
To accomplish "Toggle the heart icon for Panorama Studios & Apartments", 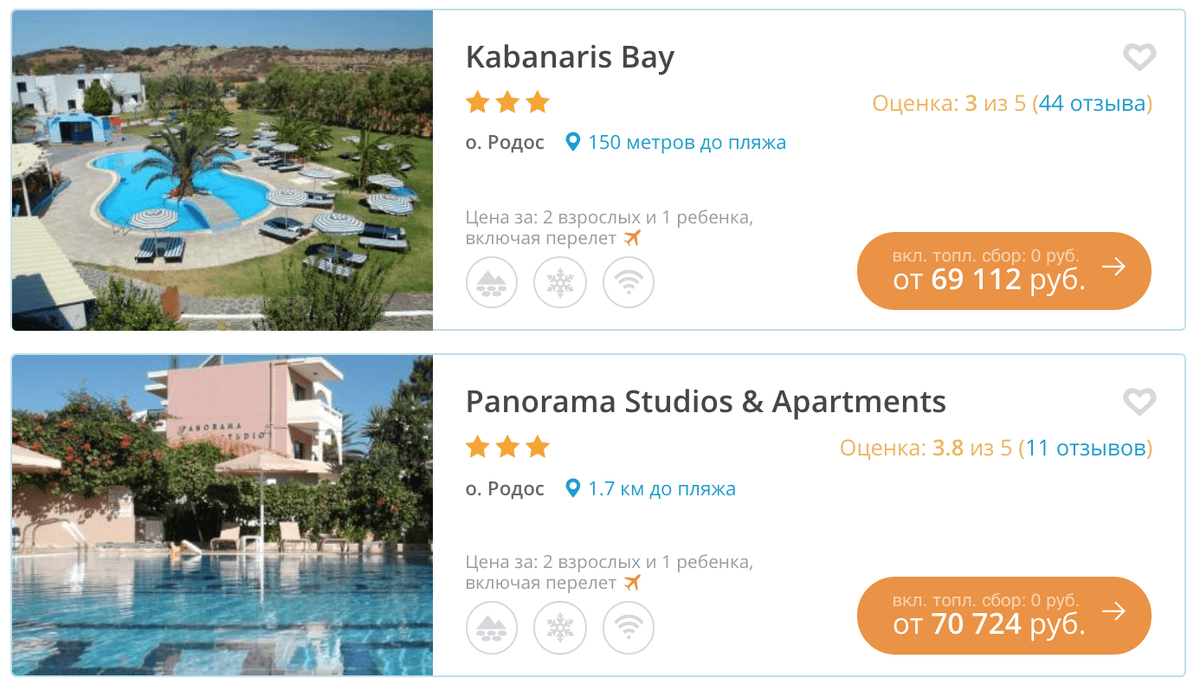I will [1139, 402].
